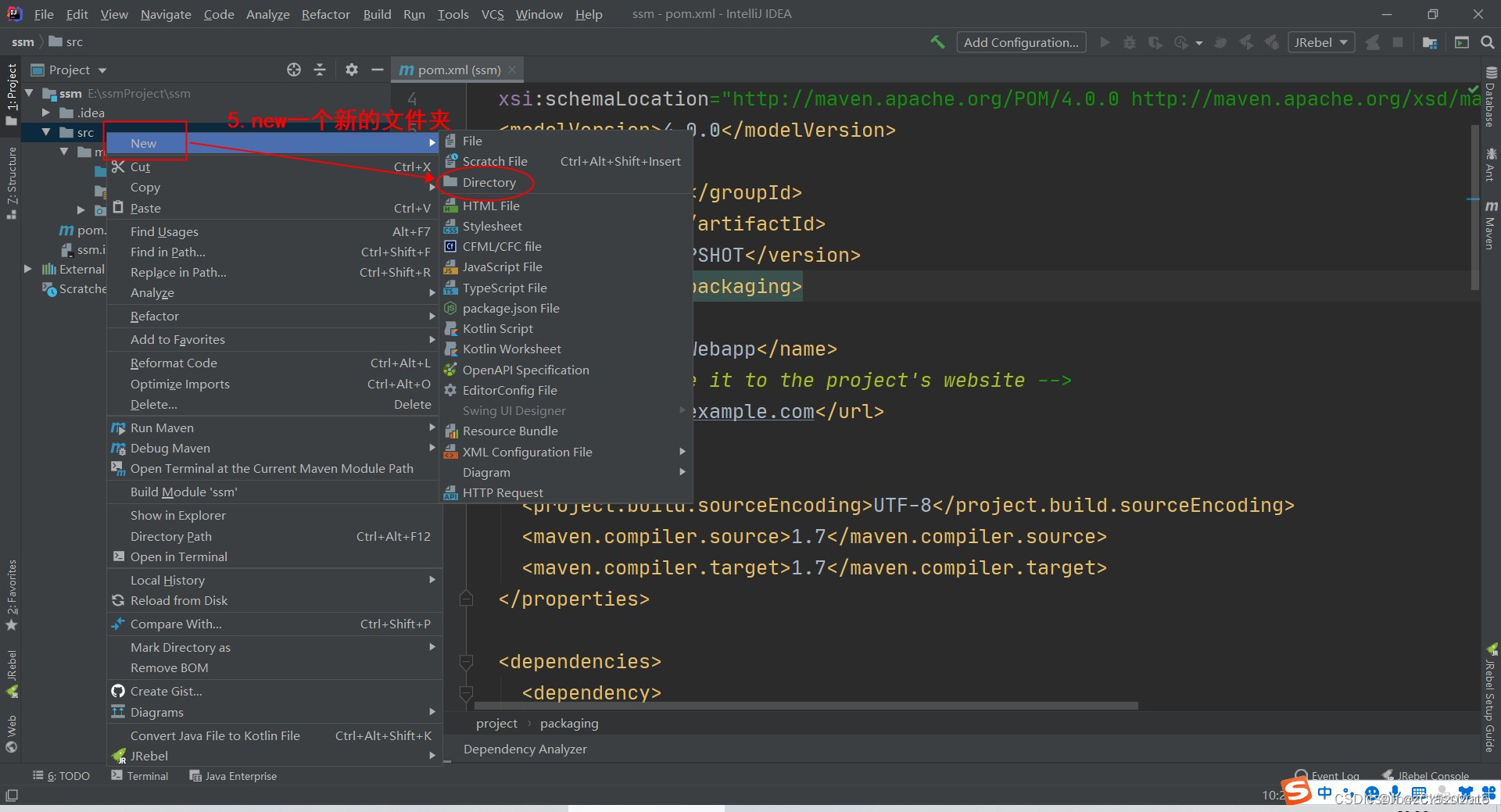Open the Web tool window side tab
The width and height of the screenshot is (1501, 812).
click(x=11, y=733)
